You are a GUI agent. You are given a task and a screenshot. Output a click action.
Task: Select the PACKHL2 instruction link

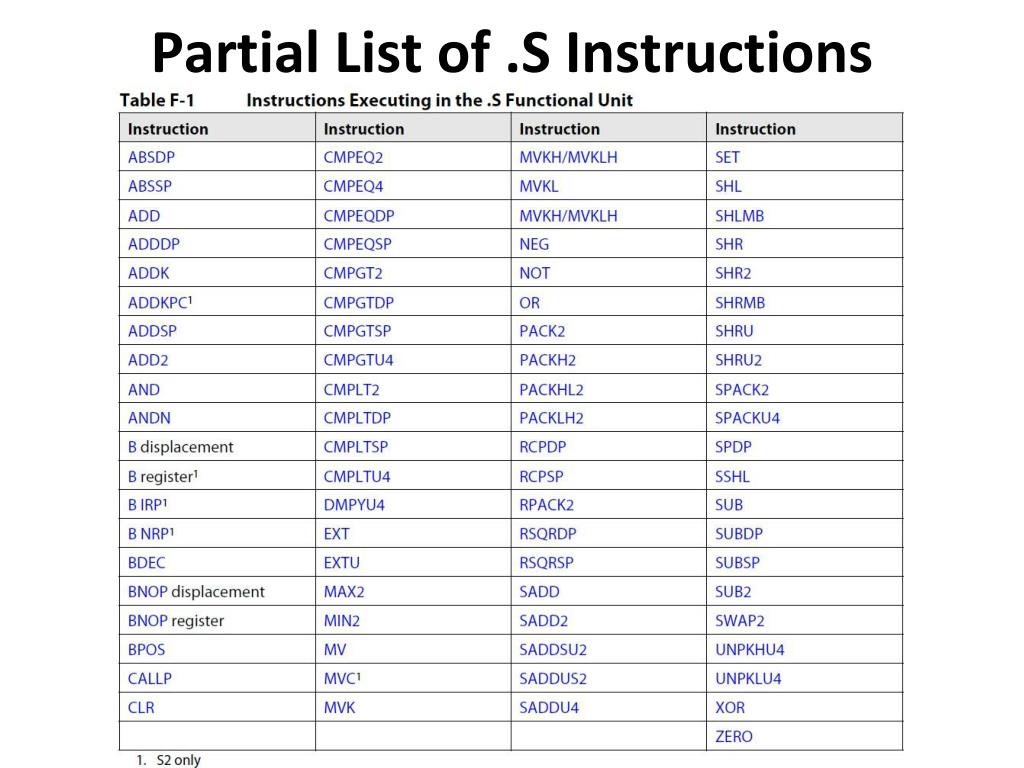(551, 390)
